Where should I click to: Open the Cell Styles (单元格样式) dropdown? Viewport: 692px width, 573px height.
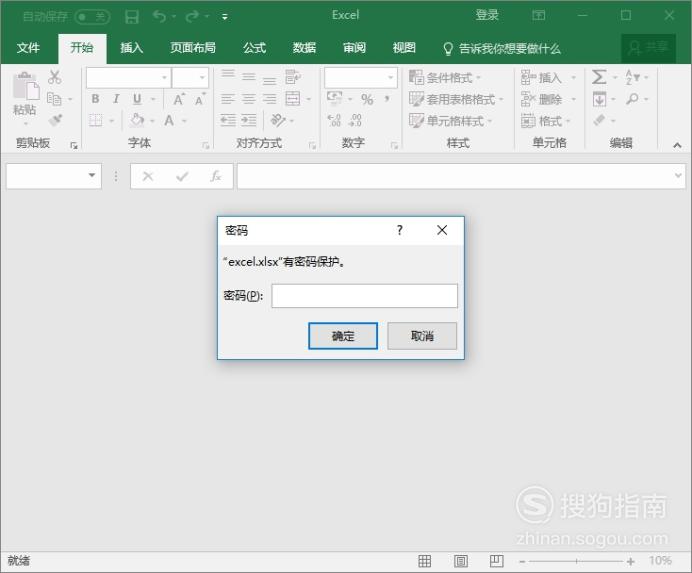(451, 121)
